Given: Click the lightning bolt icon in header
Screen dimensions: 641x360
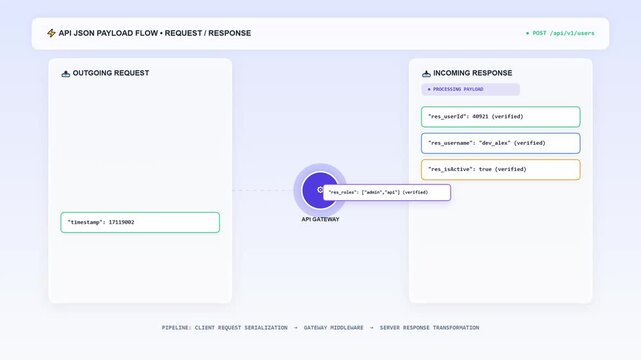Looking at the screenshot, I should (51, 33).
